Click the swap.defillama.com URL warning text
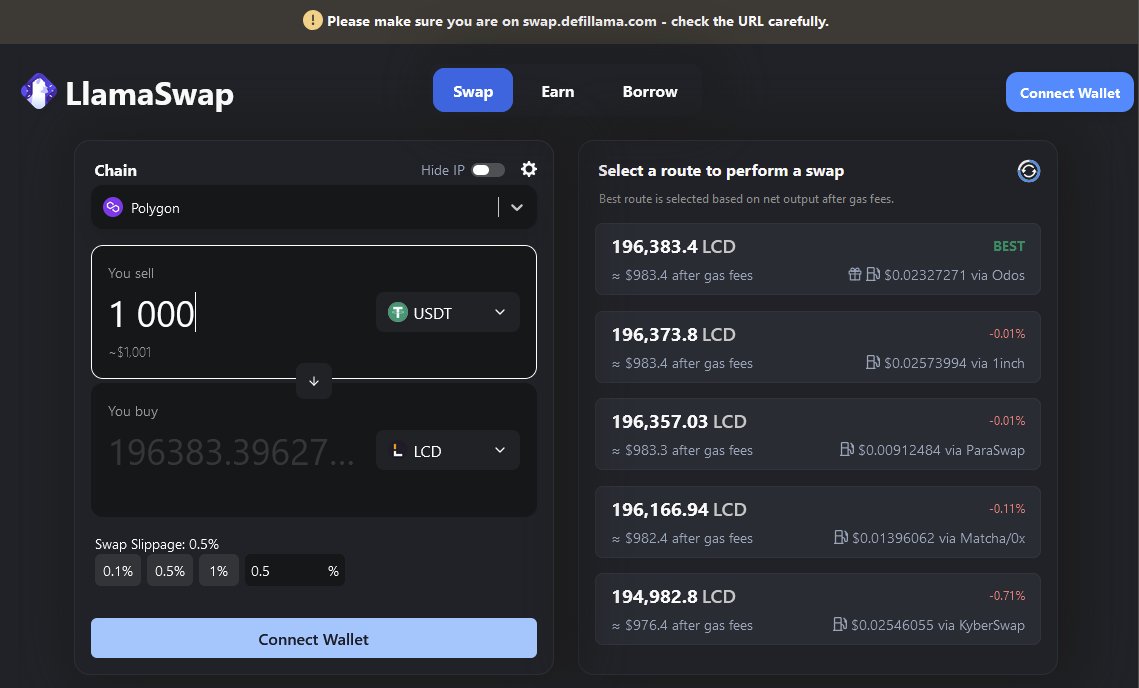 pos(577,21)
